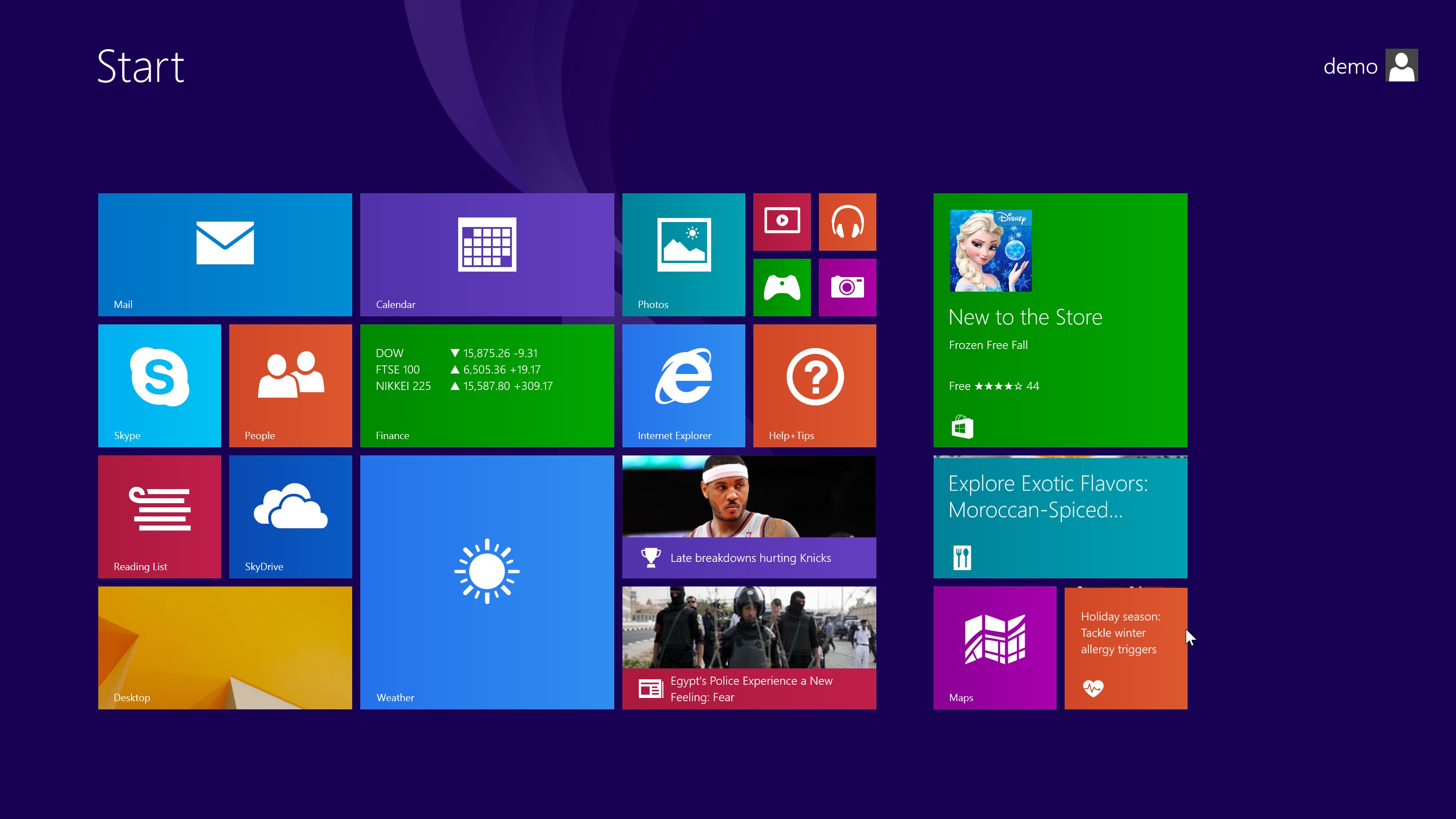Open 'Egypt's Police Experience a New Feeling' headline
This screenshot has height=819, width=1456.
tap(751, 688)
